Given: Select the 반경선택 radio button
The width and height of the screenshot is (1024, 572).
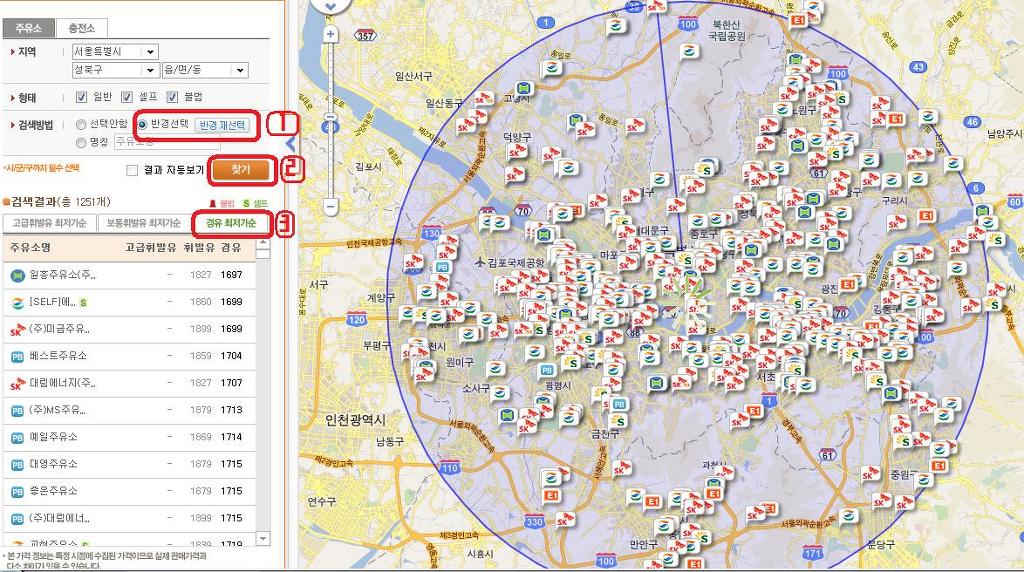Looking at the screenshot, I should point(142,124).
